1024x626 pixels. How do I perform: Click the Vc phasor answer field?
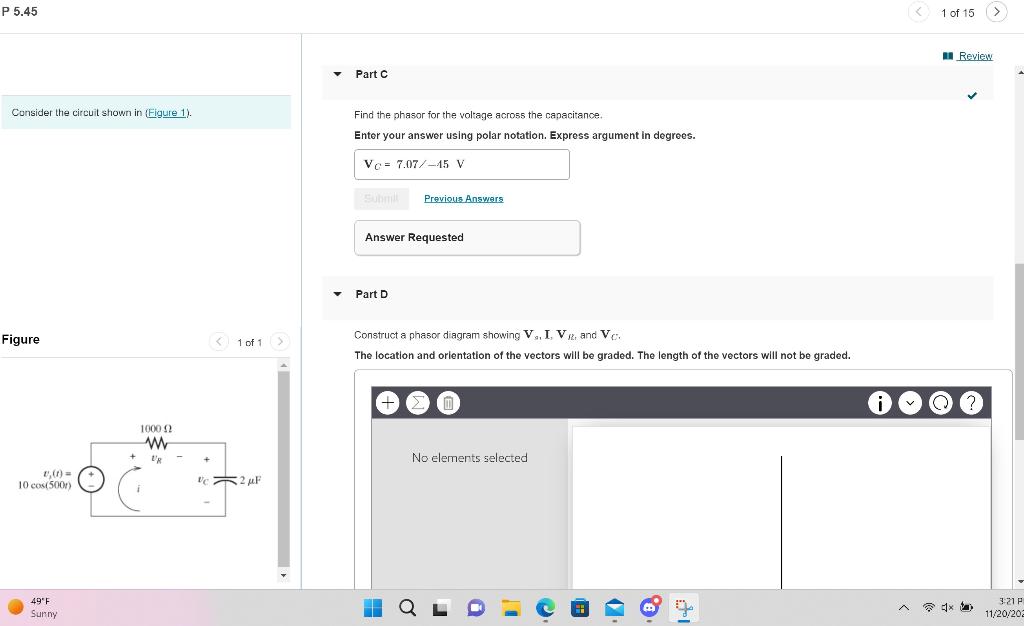462,164
